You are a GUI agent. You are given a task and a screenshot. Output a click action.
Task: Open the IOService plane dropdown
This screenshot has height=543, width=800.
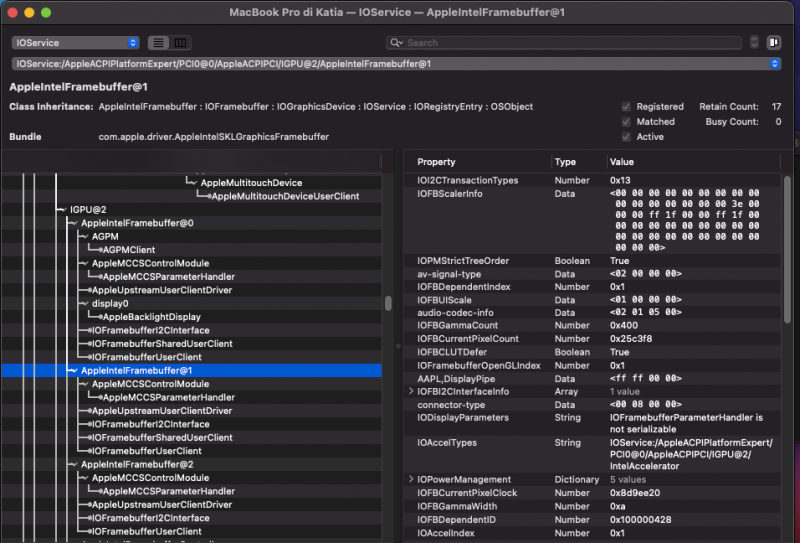tap(76, 43)
